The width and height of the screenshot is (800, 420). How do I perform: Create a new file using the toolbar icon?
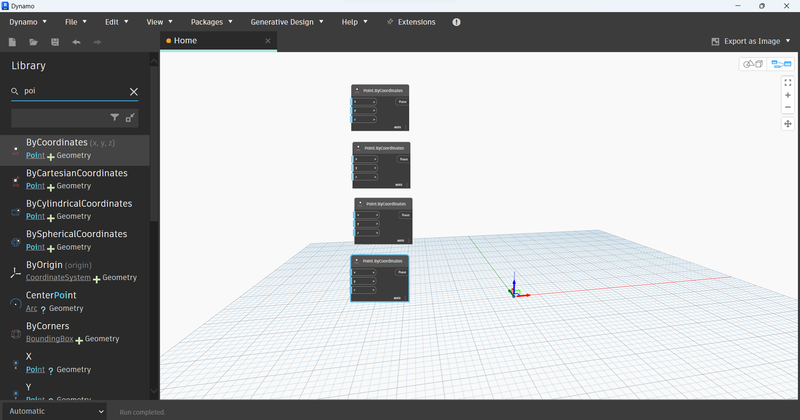12,42
